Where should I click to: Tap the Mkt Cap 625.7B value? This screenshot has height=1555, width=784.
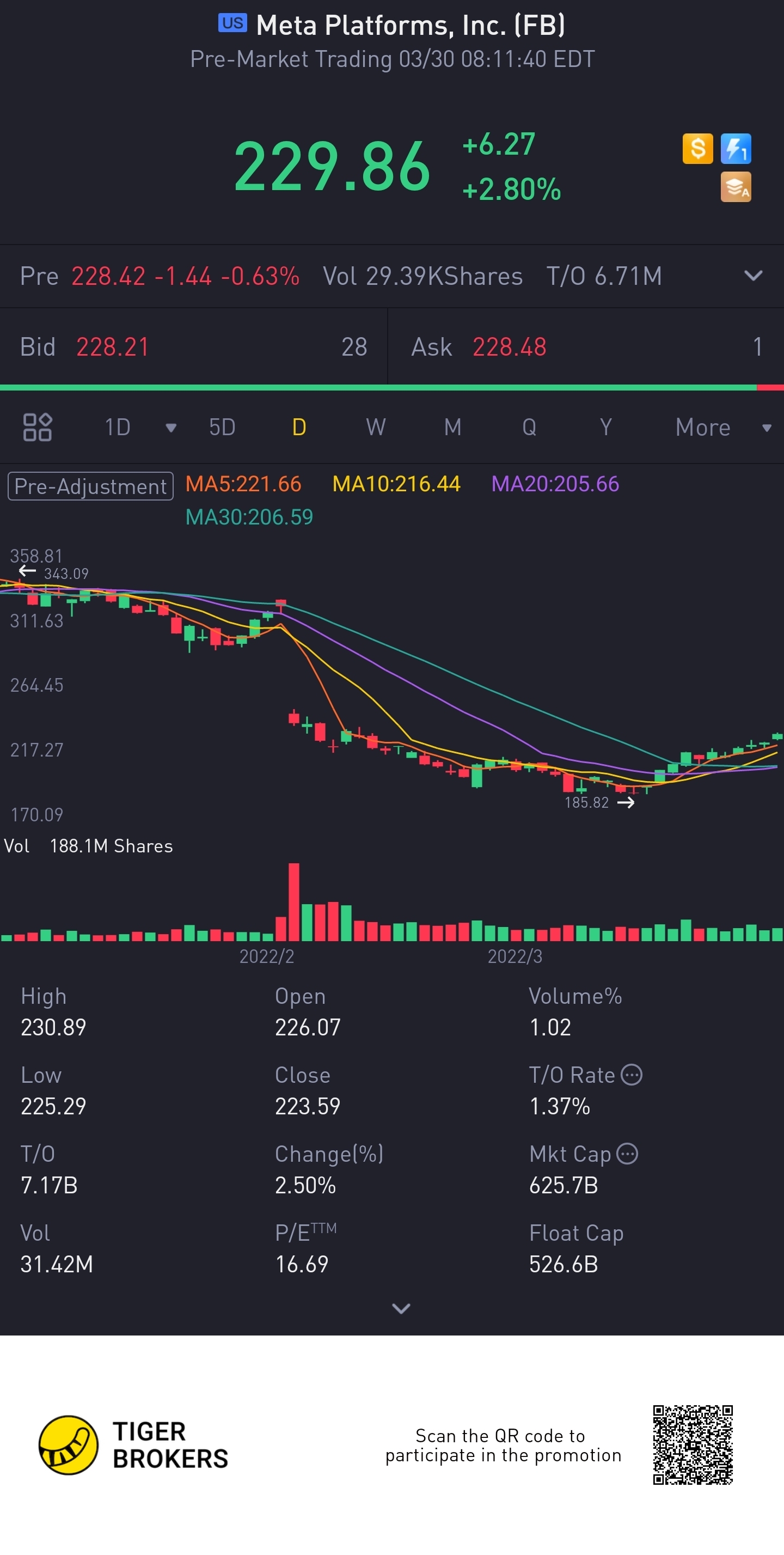[x=563, y=1186]
